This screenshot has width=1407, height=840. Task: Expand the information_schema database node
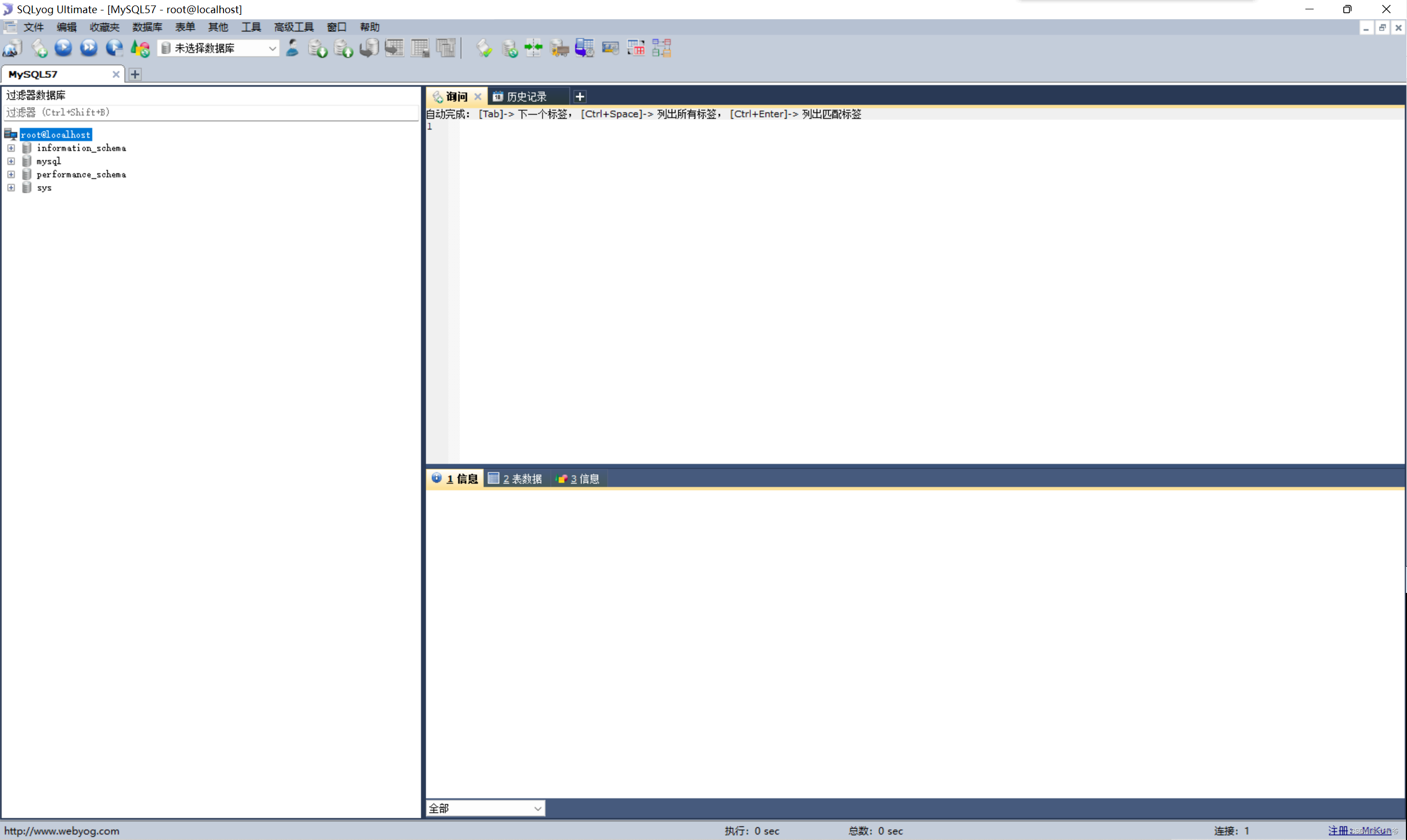pyautogui.click(x=12, y=148)
